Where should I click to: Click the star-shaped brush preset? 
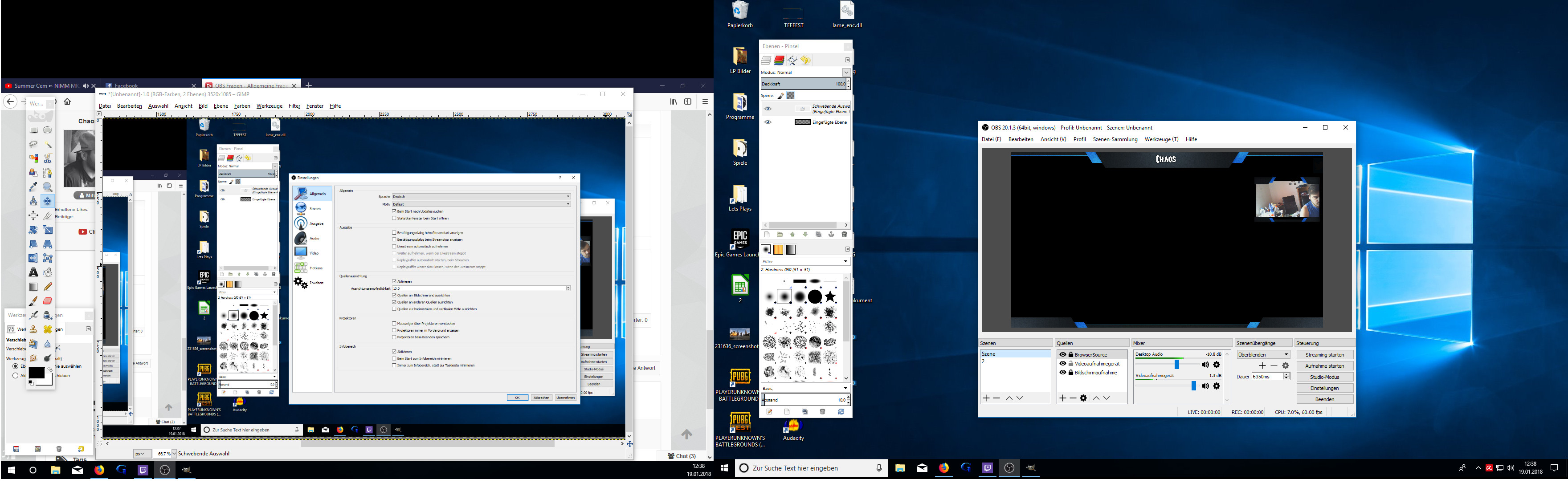(830, 296)
